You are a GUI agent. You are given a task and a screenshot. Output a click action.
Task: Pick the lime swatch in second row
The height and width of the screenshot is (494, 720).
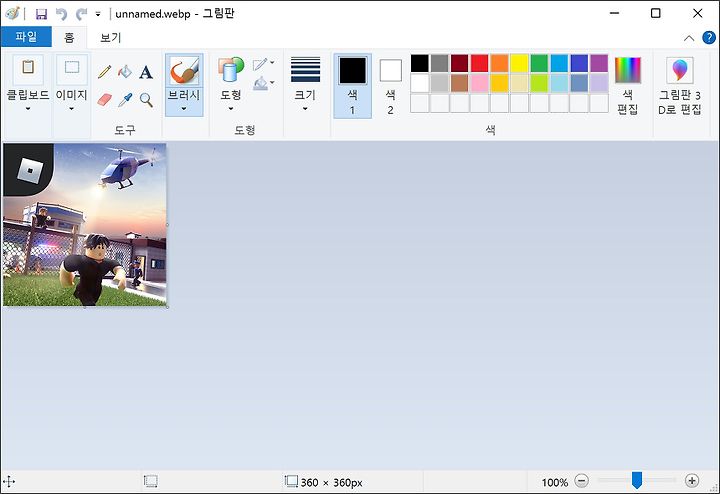(539, 83)
